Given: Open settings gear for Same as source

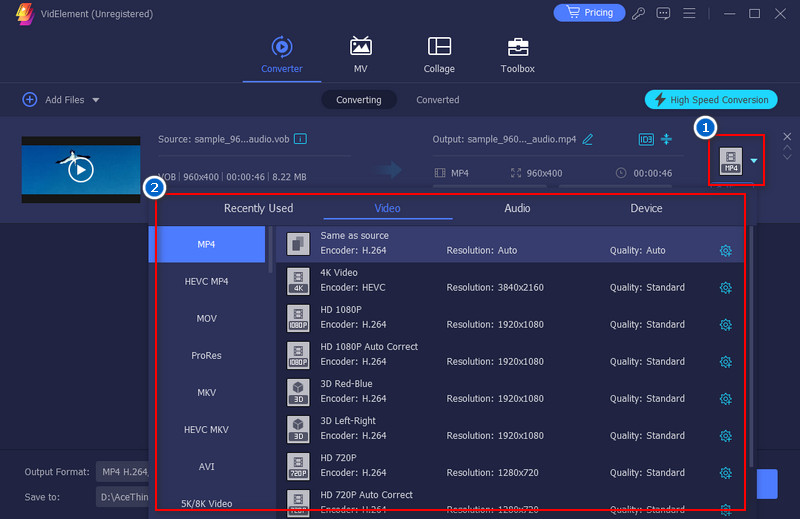Looking at the screenshot, I should pos(726,251).
